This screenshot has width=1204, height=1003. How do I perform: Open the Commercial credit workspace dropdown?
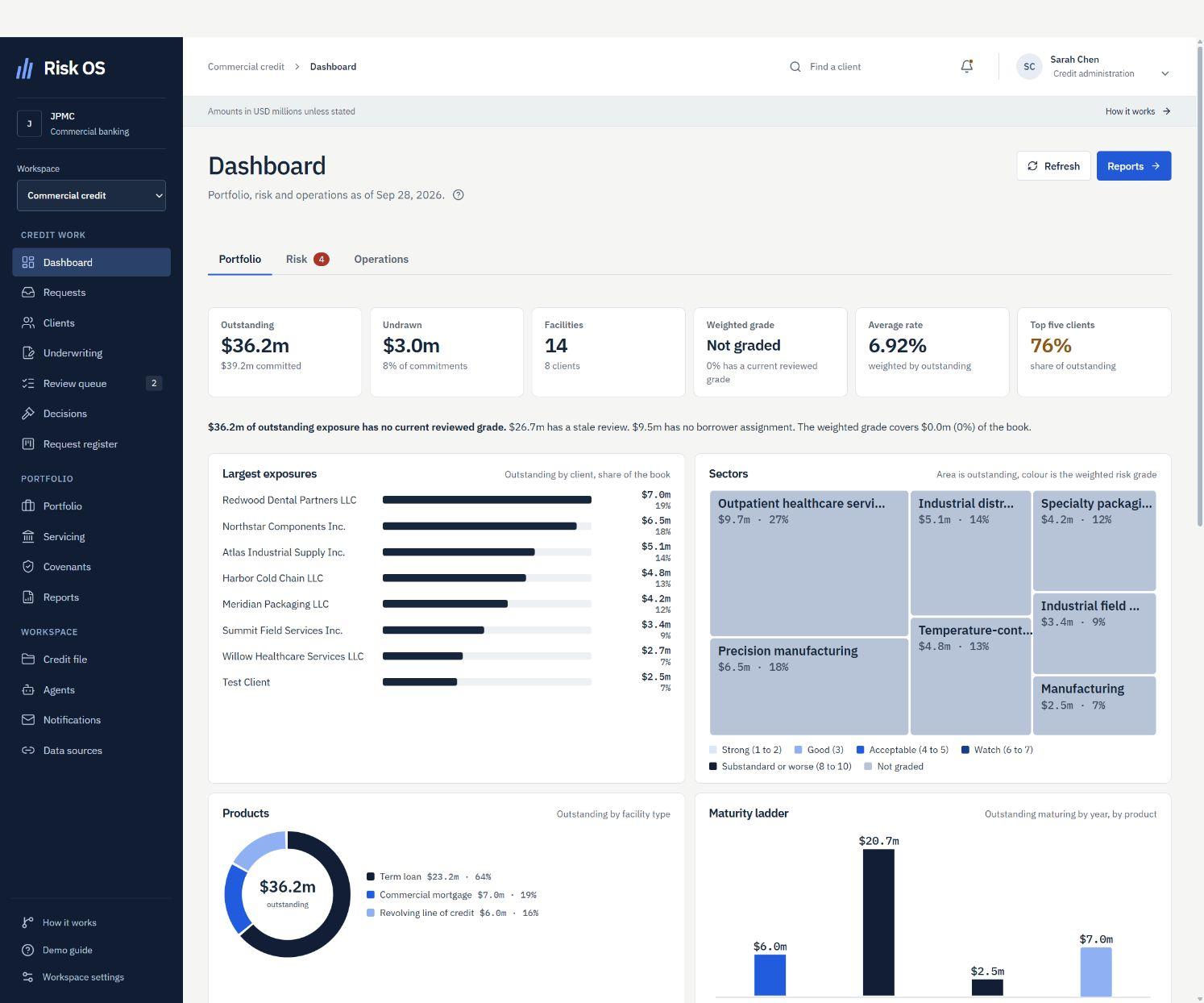click(x=91, y=196)
